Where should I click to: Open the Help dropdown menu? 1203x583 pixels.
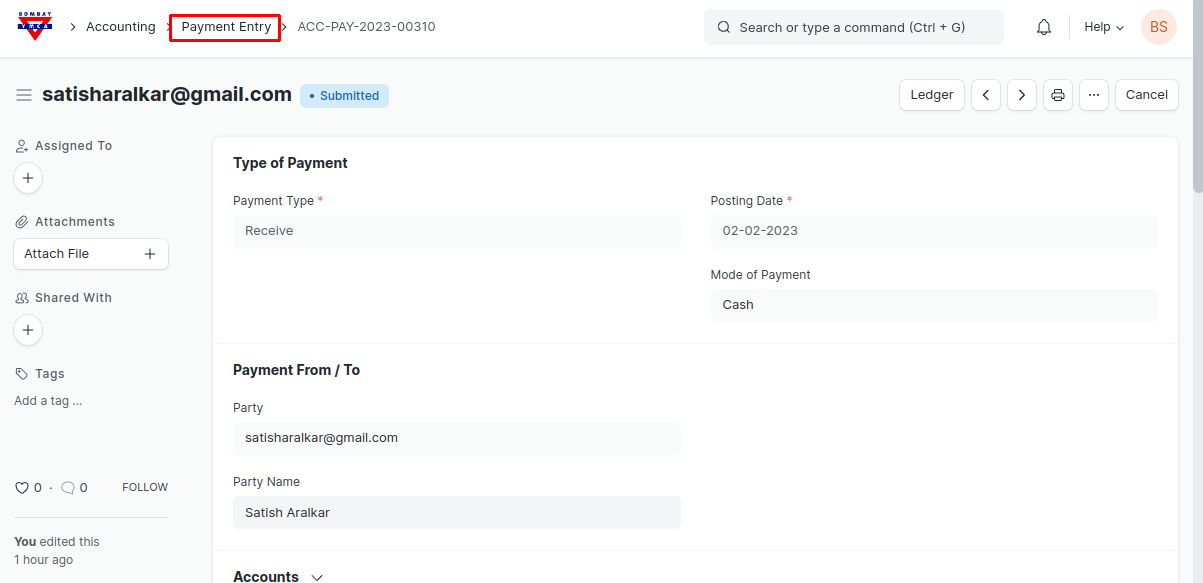[x=1104, y=27]
